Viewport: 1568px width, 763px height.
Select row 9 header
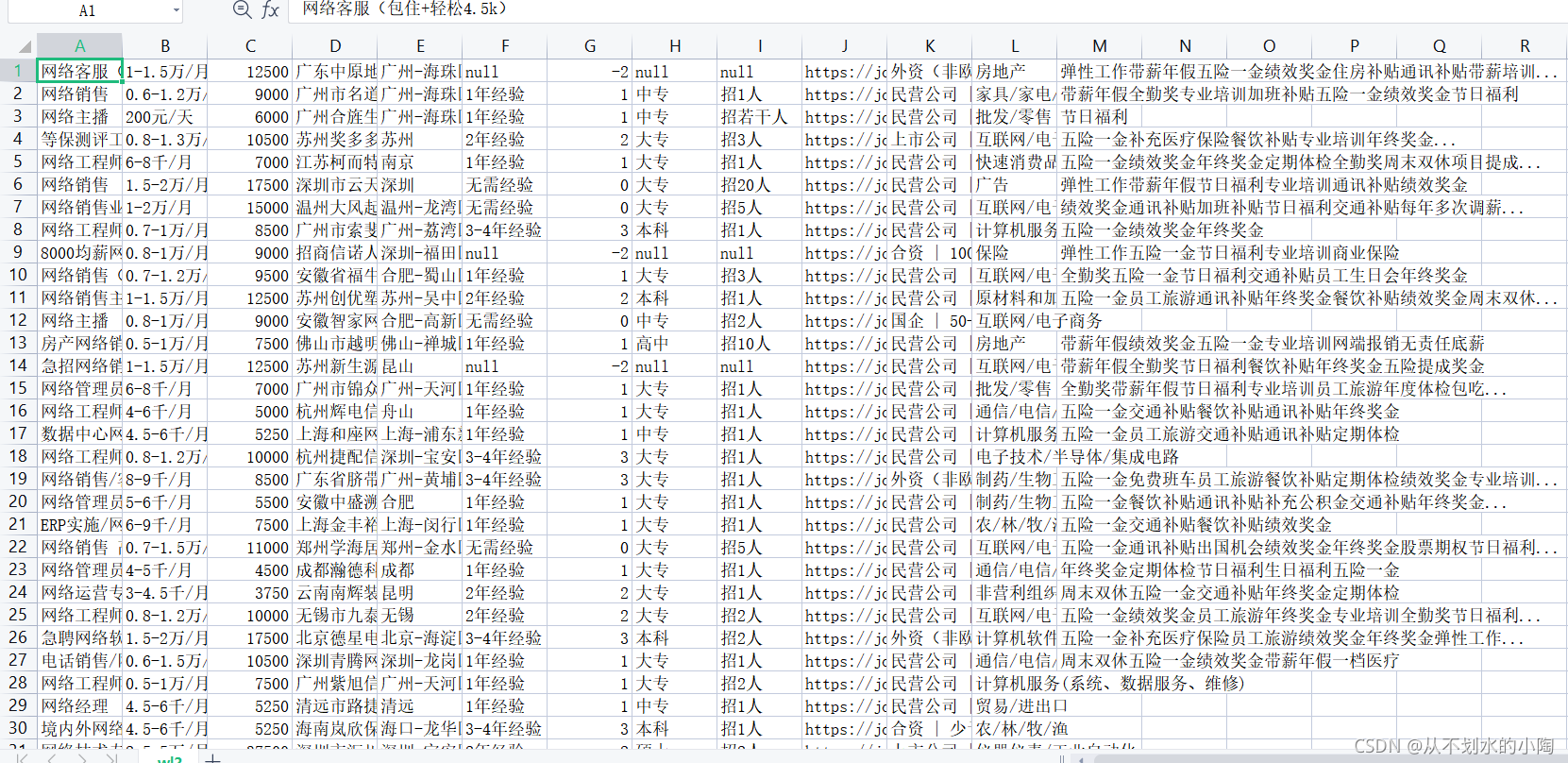pos(18,252)
